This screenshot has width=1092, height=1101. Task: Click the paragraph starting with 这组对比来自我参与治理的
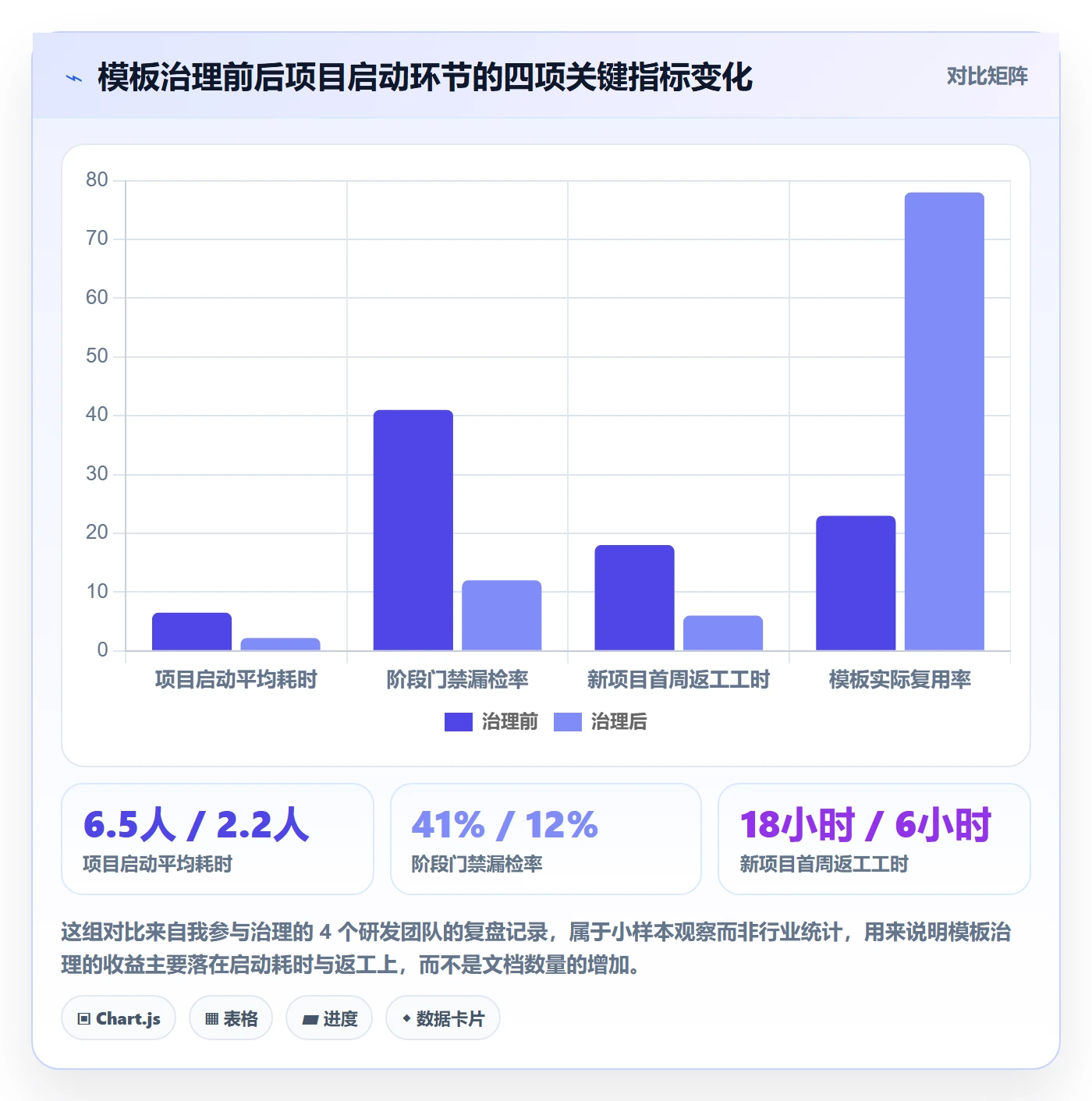click(537, 948)
